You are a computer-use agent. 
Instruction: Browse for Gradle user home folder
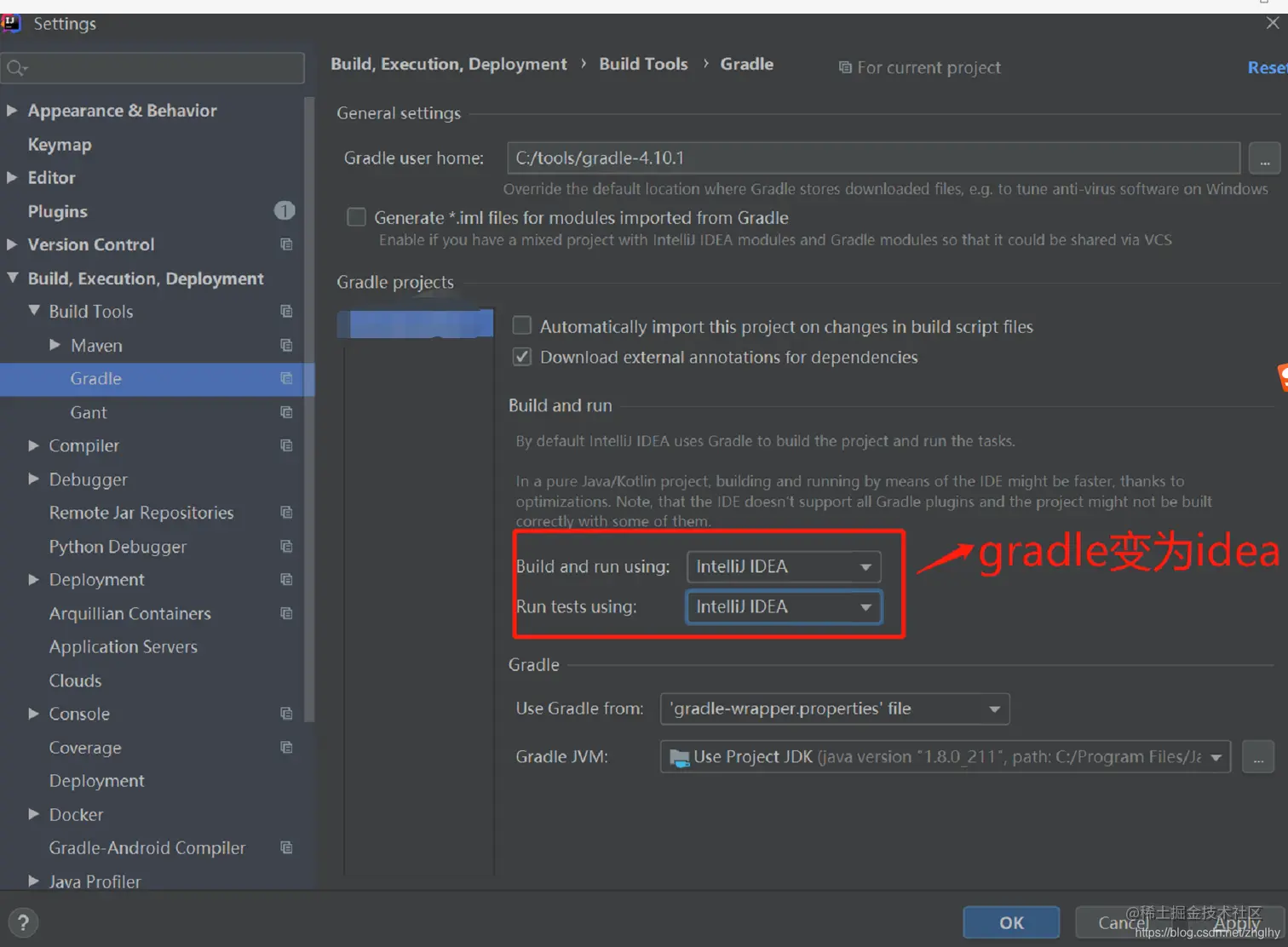(x=1265, y=158)
